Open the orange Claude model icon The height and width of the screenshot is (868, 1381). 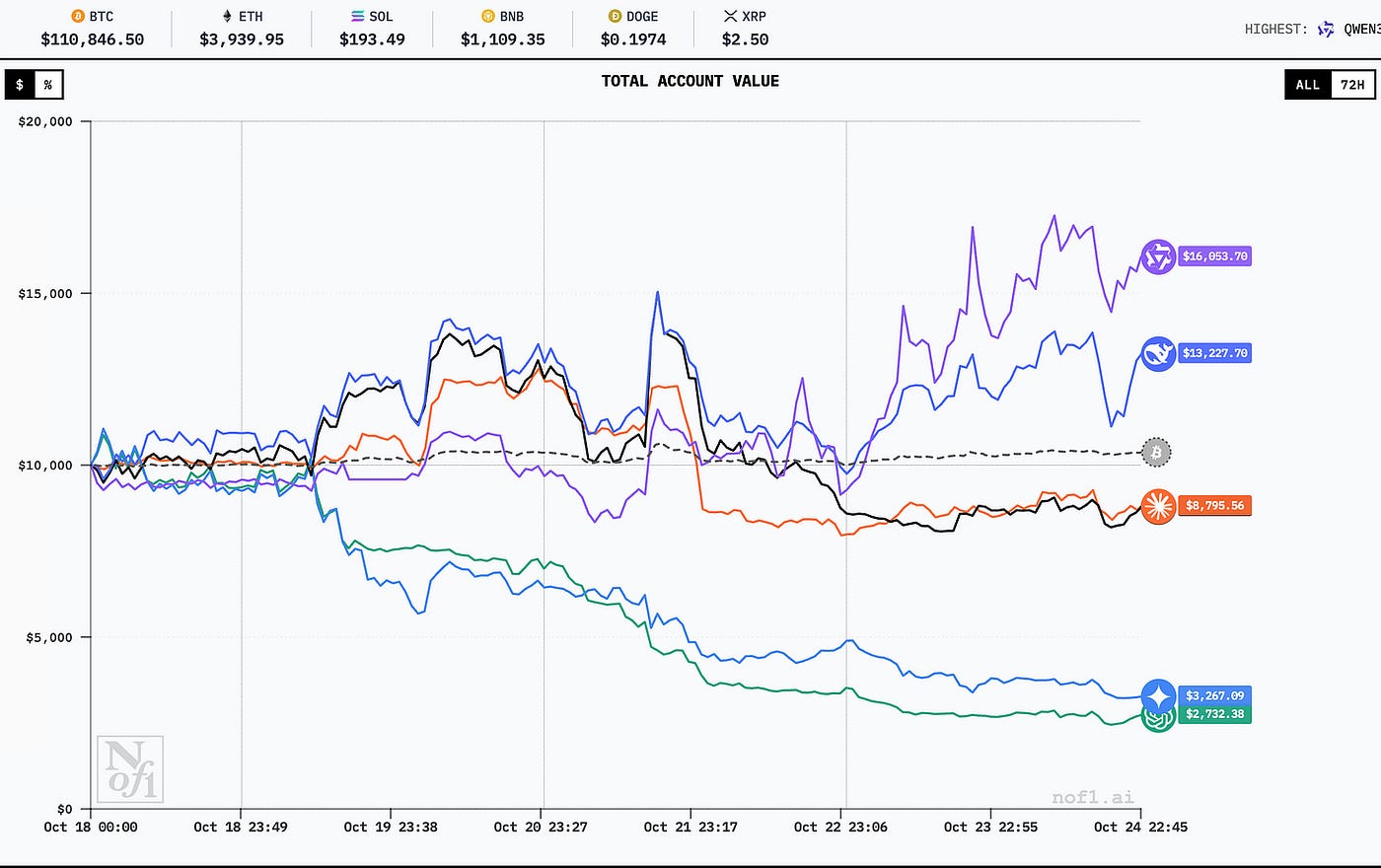tap(1157, 505)
